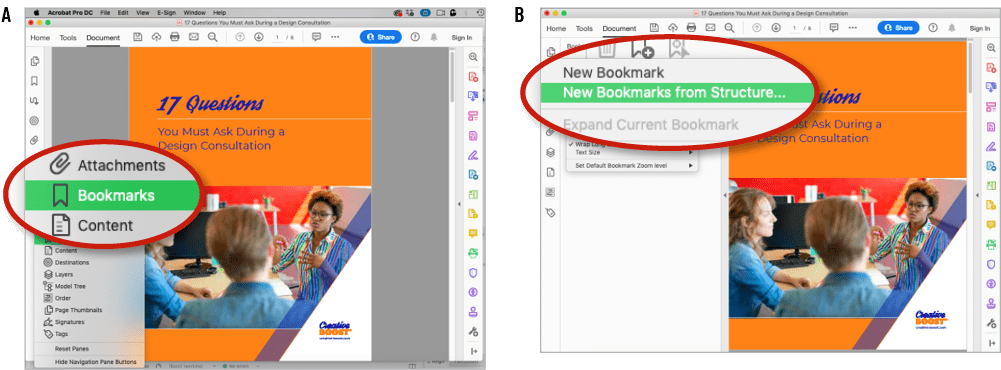
Task: Click the Share button in window B
Action: tap(898, 27)
